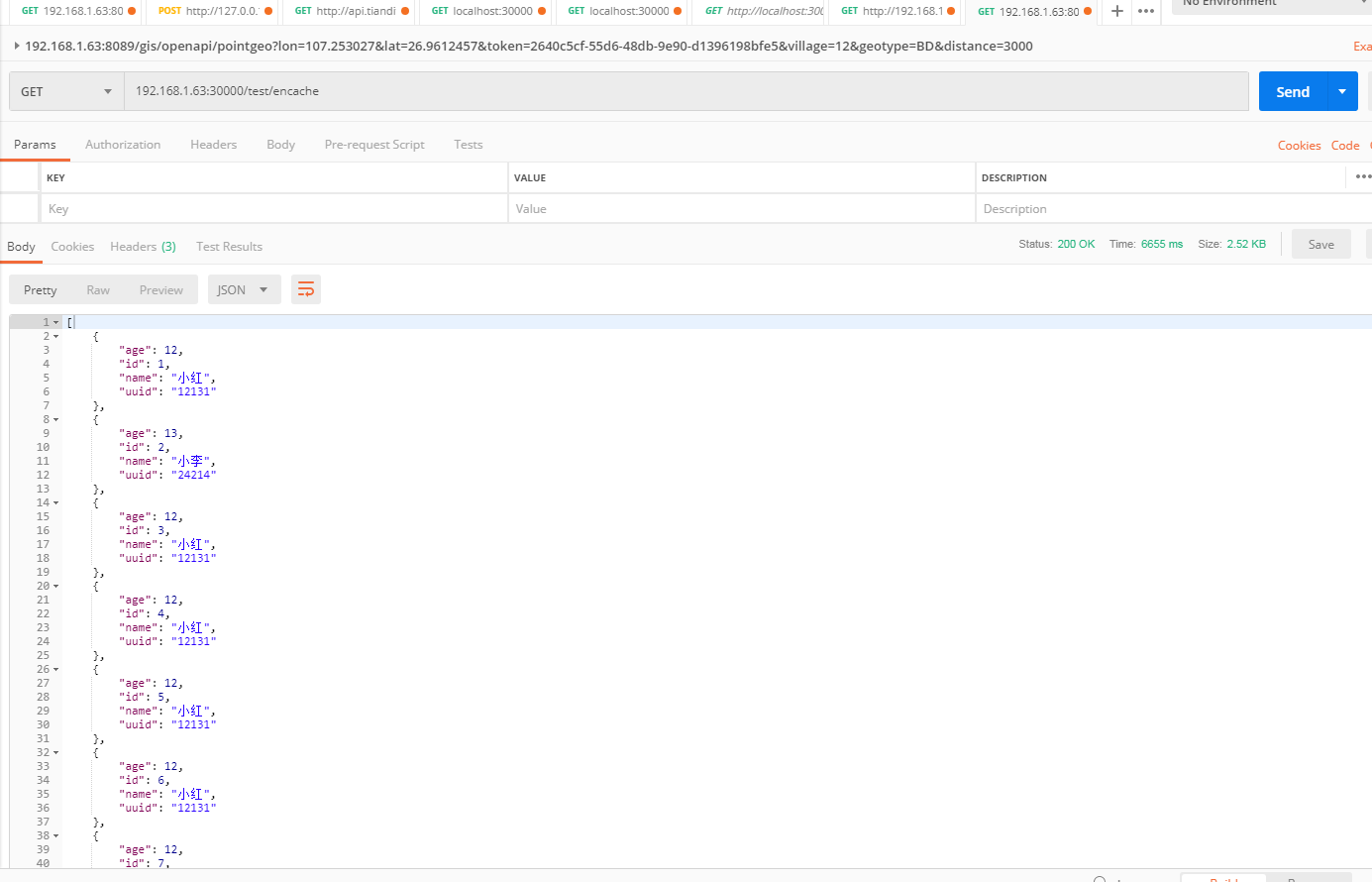The height and width of the screenshot is (882, 1372).
Task: Open the params table column options dots
Action: pos(1363,176)
